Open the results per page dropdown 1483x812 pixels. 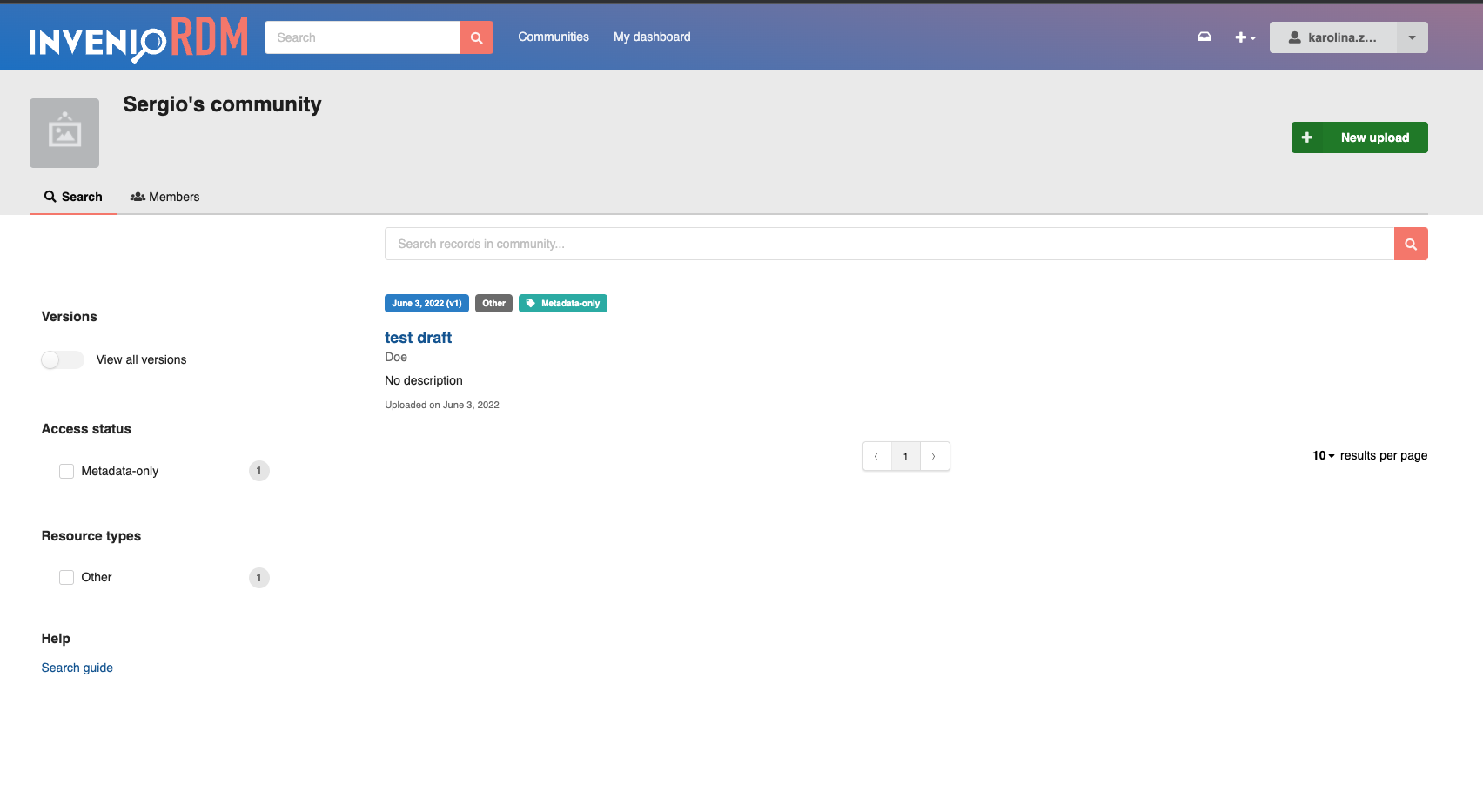click(x=1320, y=455)
